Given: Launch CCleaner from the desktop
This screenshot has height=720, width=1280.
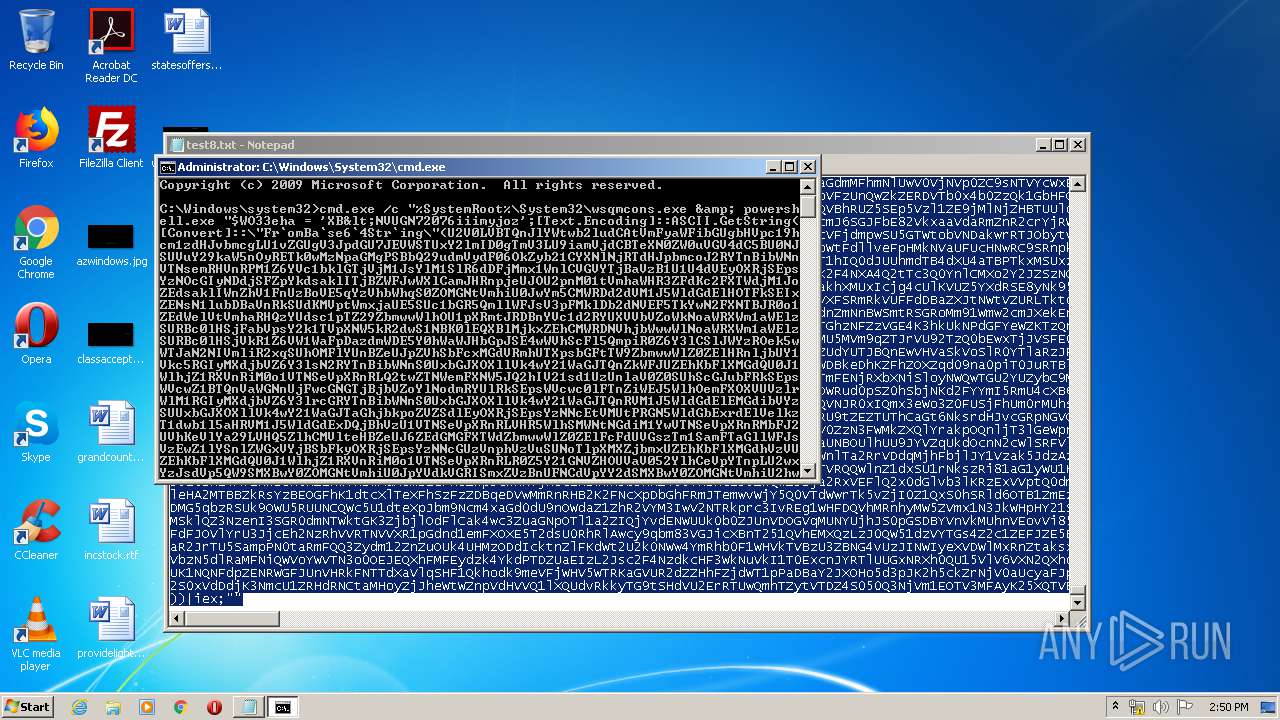Looking at the screenshot, I should [x=36, y=530].
